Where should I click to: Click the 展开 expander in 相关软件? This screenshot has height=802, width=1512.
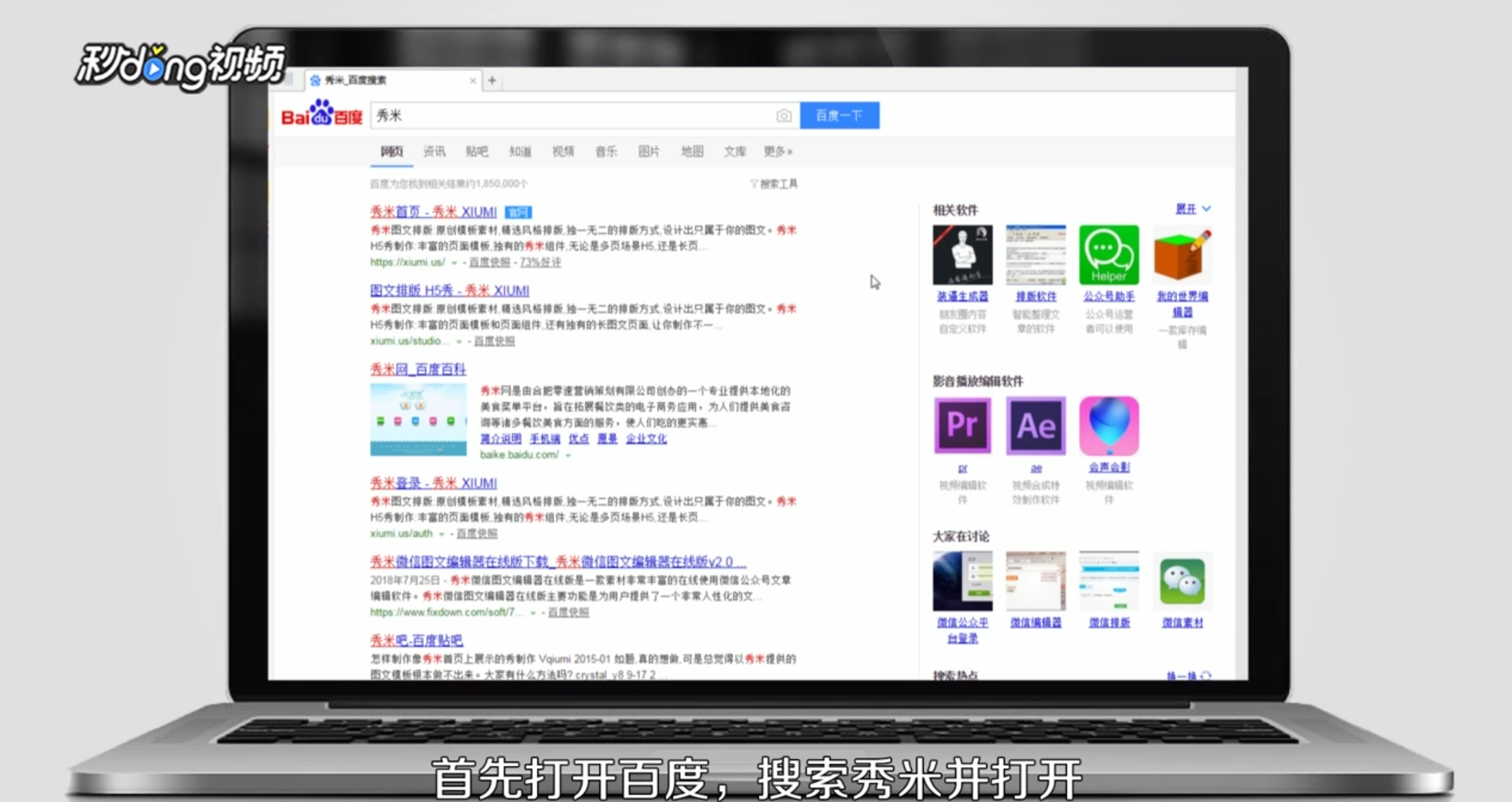(x=1193, y=208)
